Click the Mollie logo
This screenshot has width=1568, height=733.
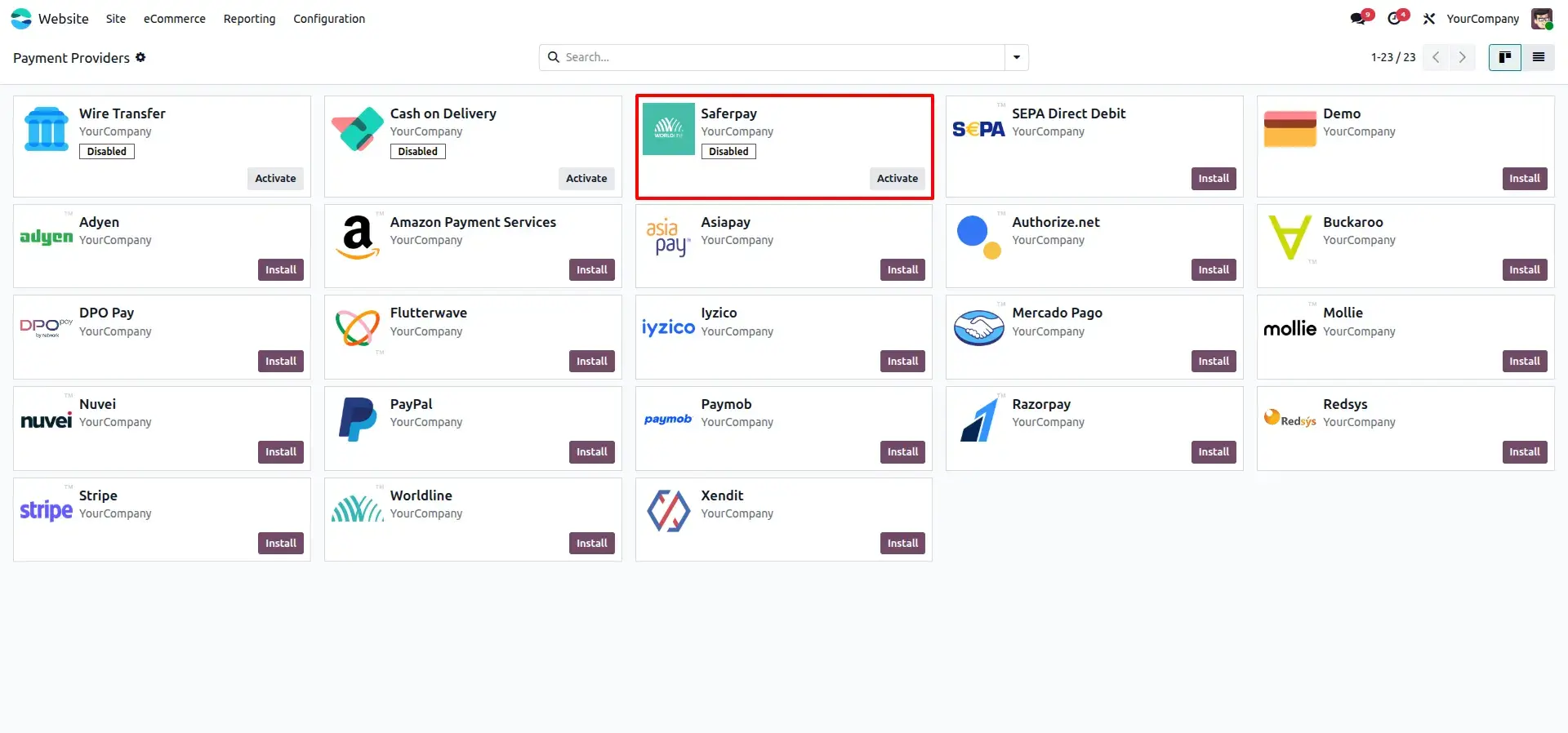point(1290,328)
